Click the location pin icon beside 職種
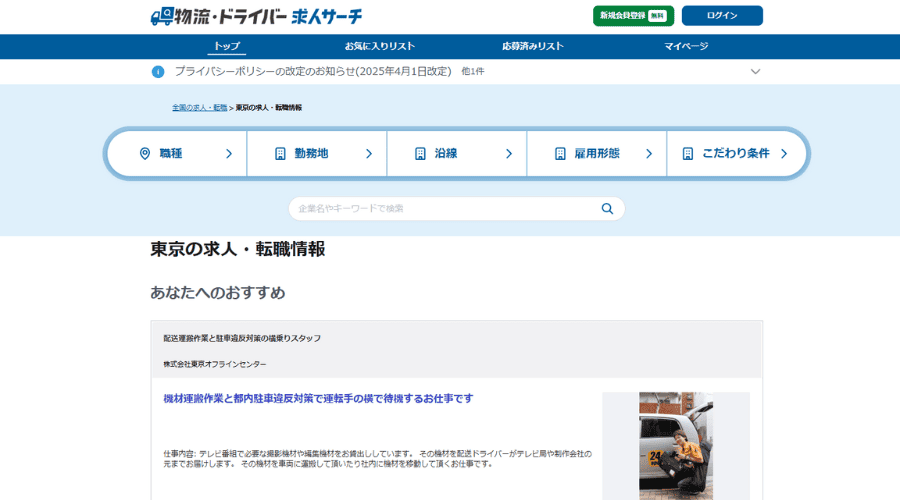 tap(145, 154)
